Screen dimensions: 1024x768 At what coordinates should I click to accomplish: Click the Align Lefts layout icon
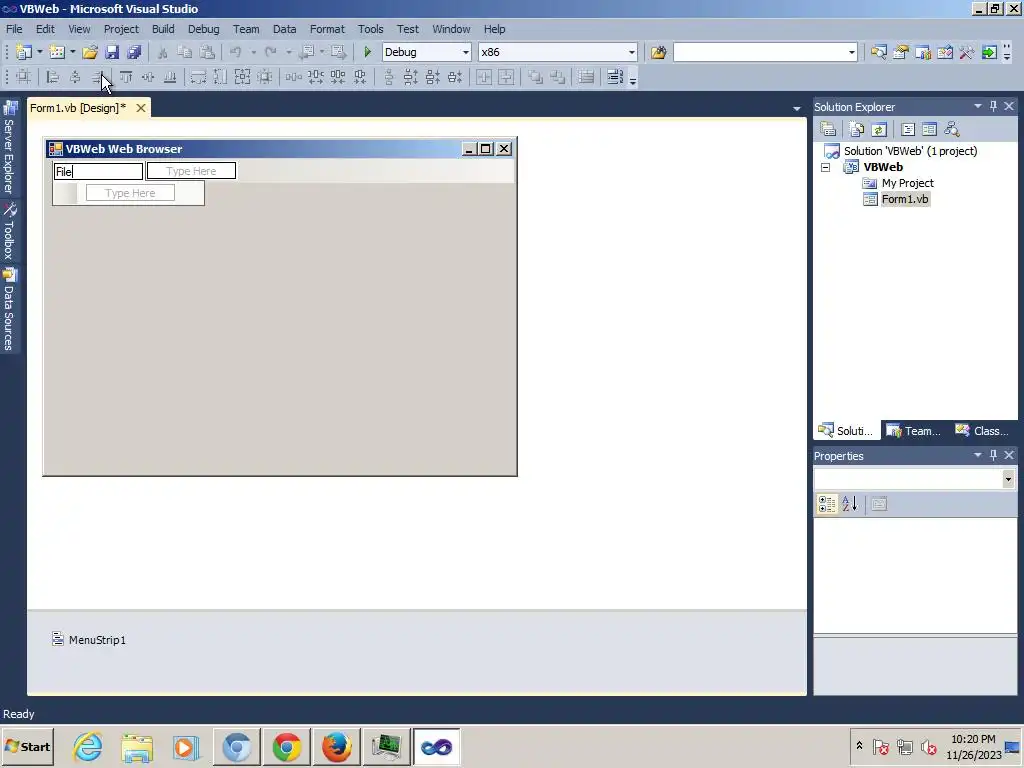tap(53, 77)
